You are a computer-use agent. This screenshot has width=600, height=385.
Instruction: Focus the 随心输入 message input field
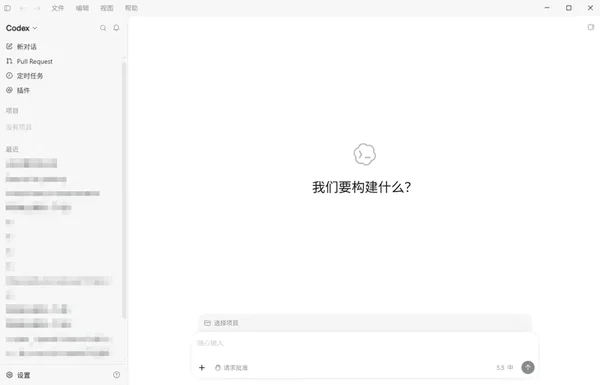(x=365, y=343)
